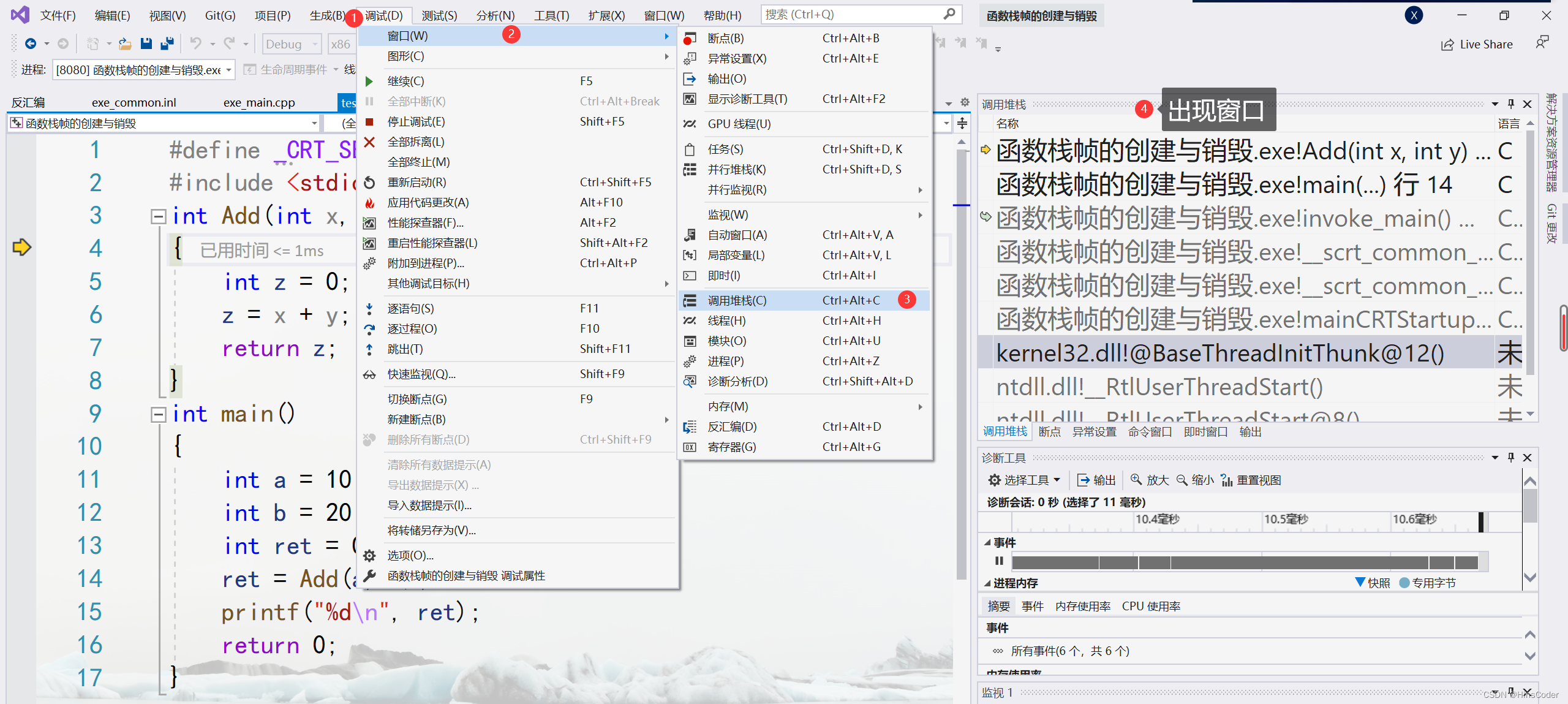Pin the Call Stack panel
Image resolution: width=1568 pixels, height=704 pixels.
[1510, 104]
